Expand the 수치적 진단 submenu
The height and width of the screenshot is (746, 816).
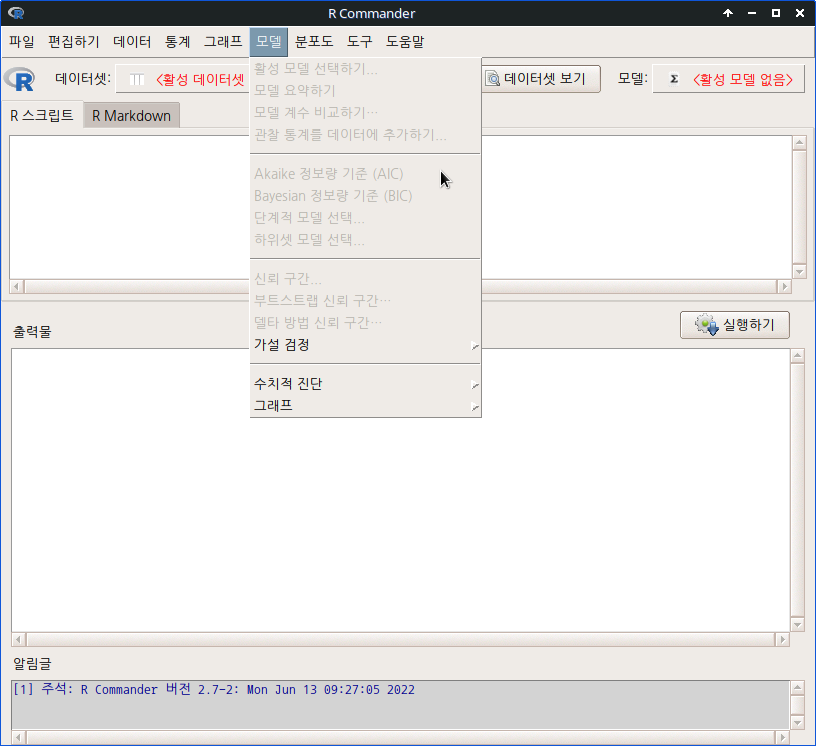pyautogui.click(x=365, y=384)
